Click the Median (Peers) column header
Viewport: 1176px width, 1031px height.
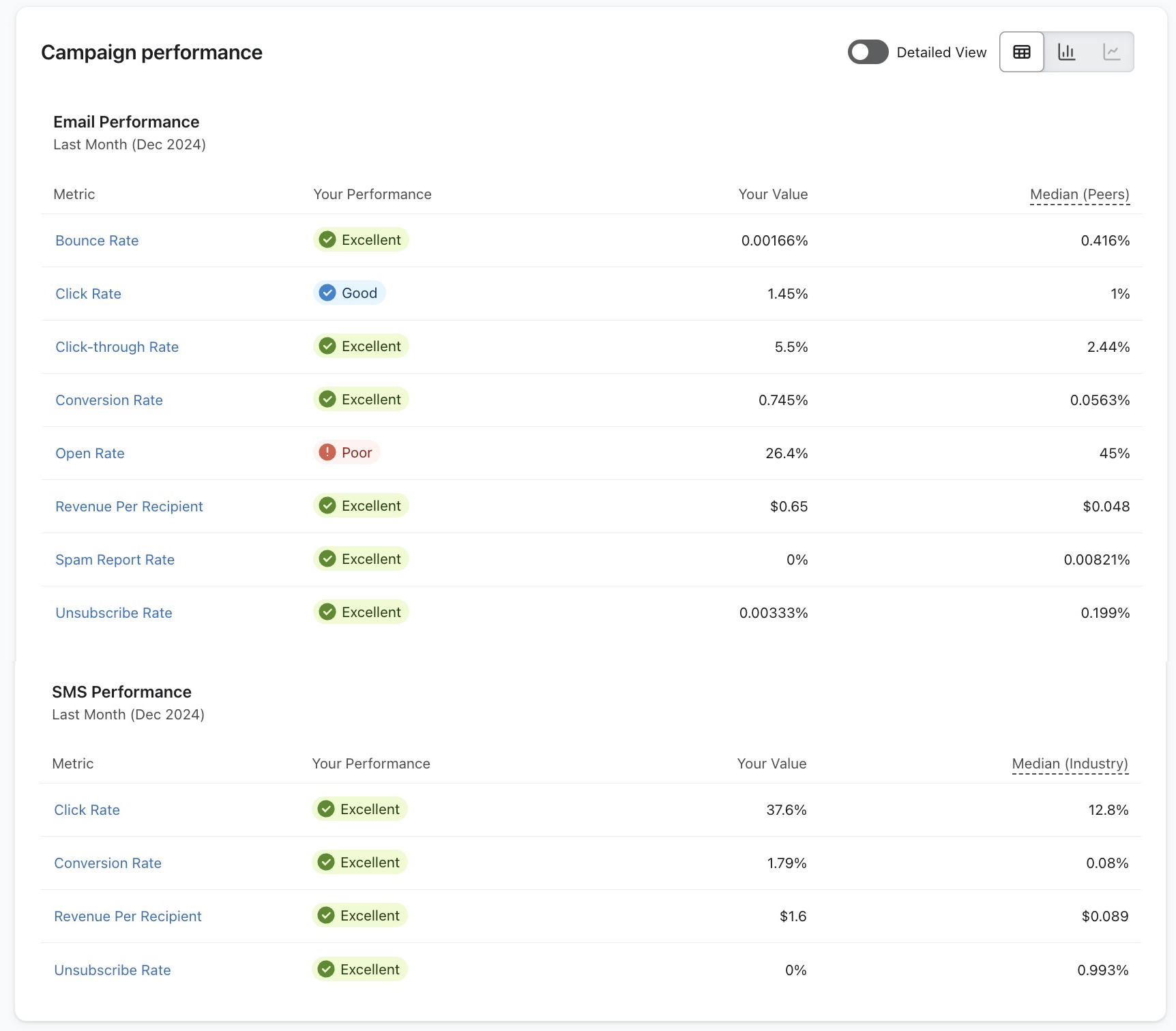click(1079, 194)
